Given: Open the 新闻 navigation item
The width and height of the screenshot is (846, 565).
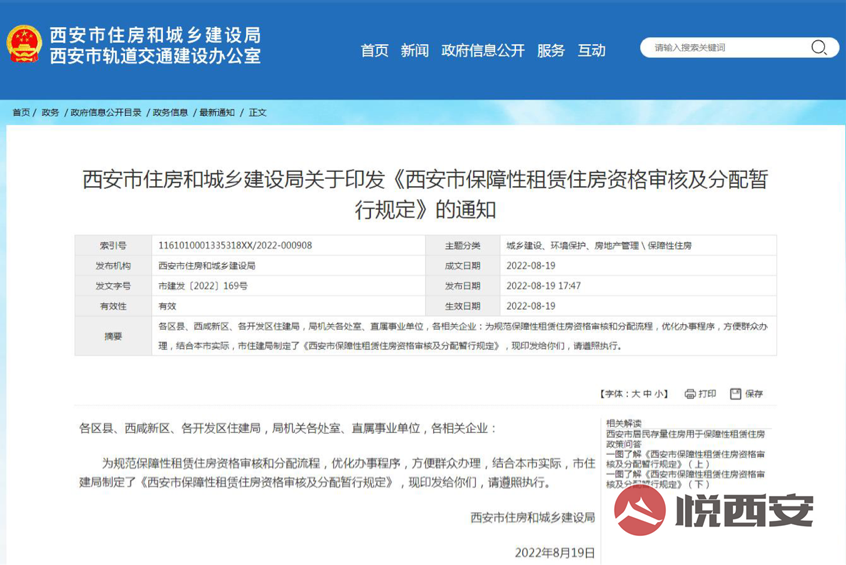Looking at the screenshot, I should click(414, 50).
